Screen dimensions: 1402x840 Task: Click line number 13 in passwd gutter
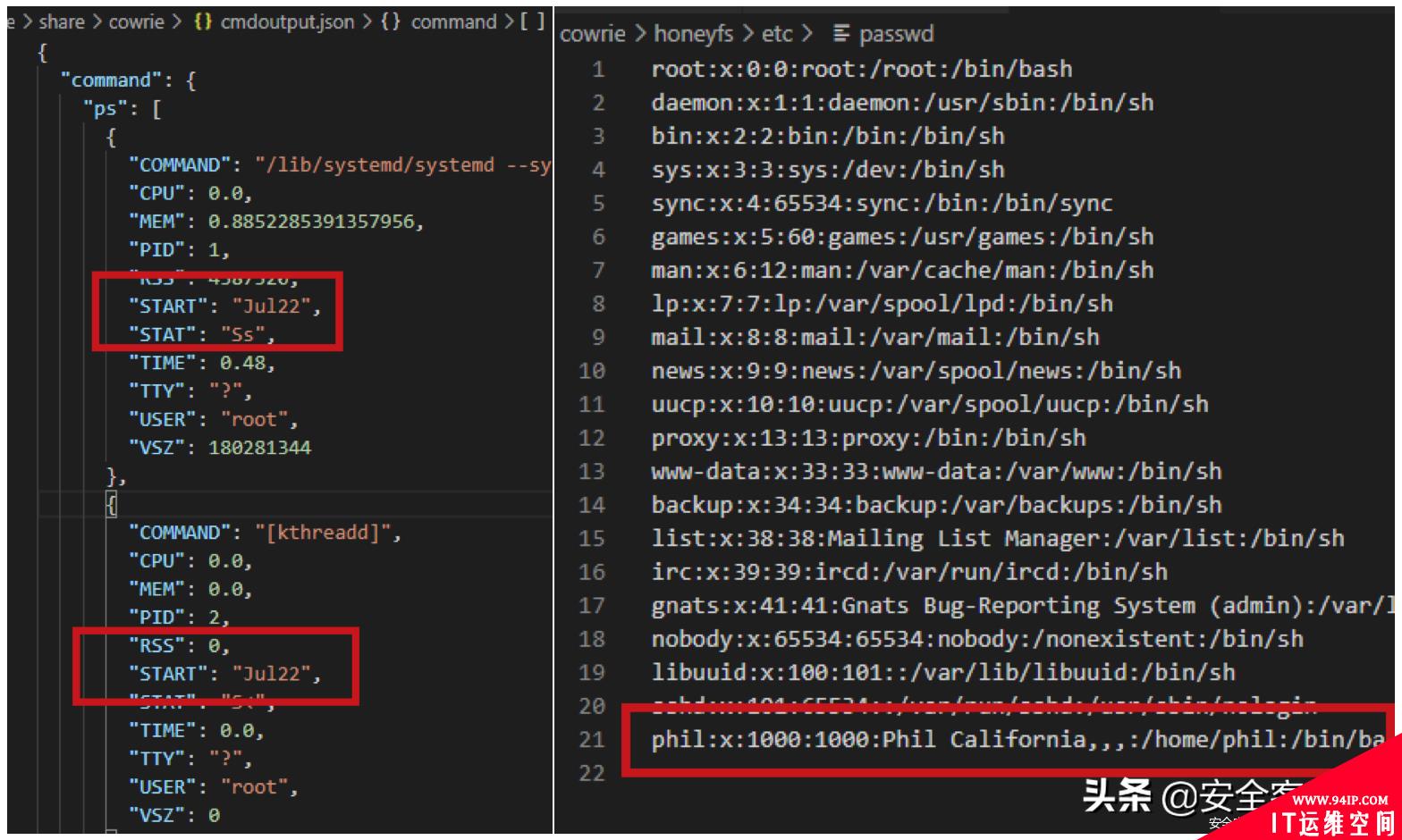592,471
